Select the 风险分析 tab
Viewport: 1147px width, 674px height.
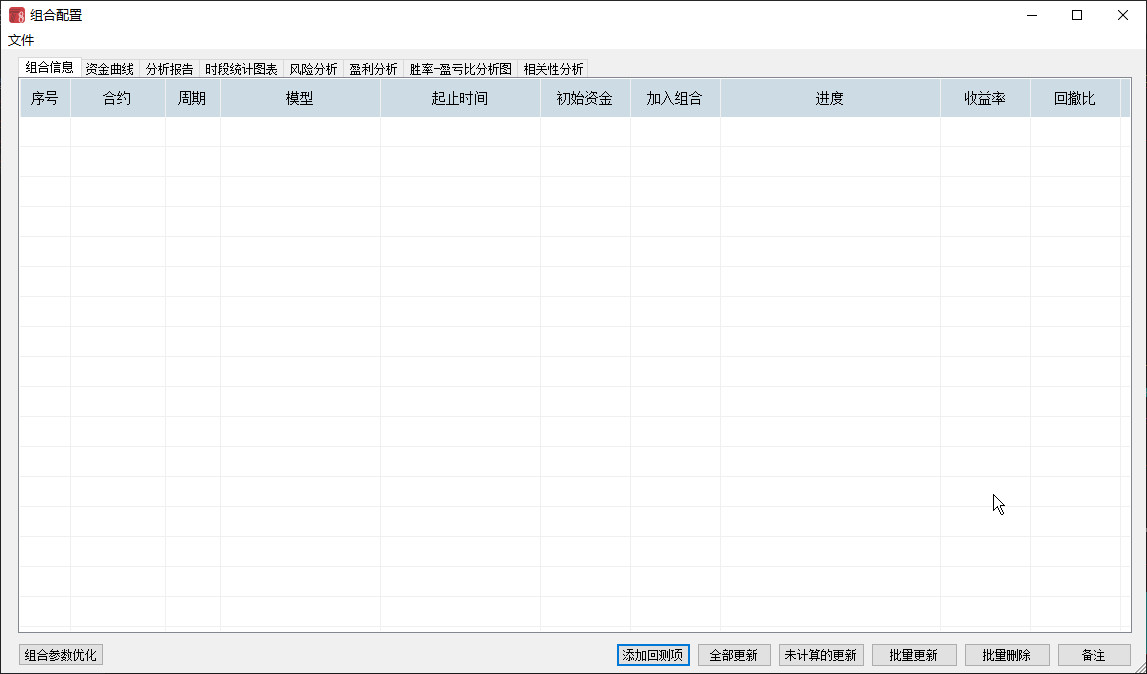pyautogui.click(x=313, y=69)
